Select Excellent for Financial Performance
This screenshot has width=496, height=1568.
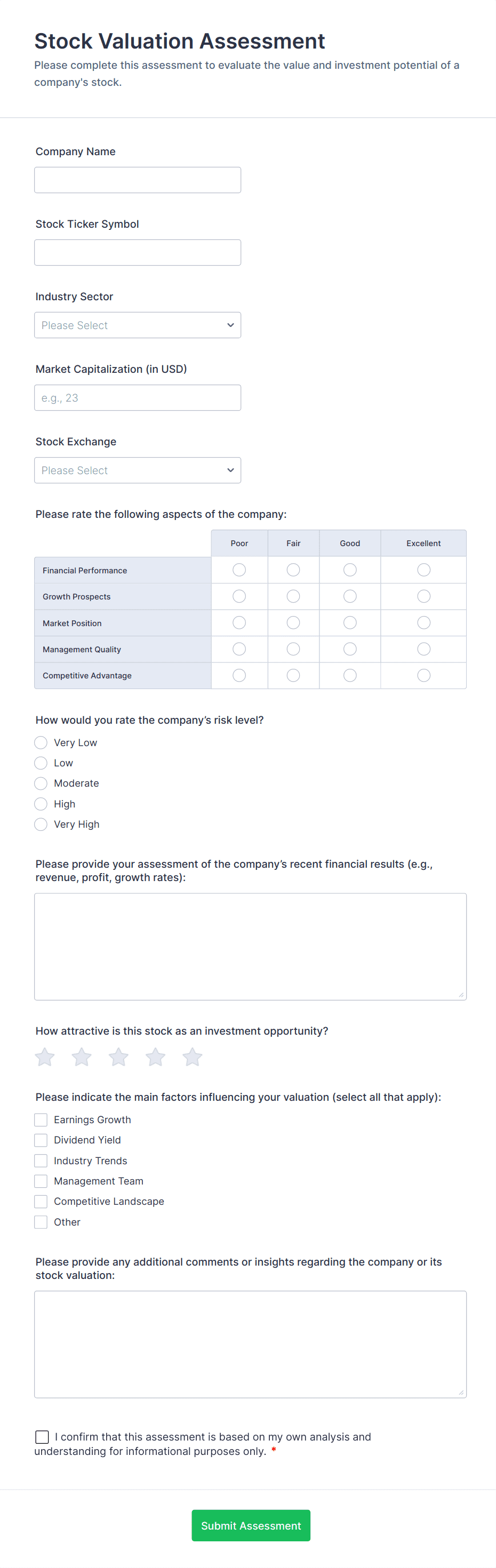point(423,570)
